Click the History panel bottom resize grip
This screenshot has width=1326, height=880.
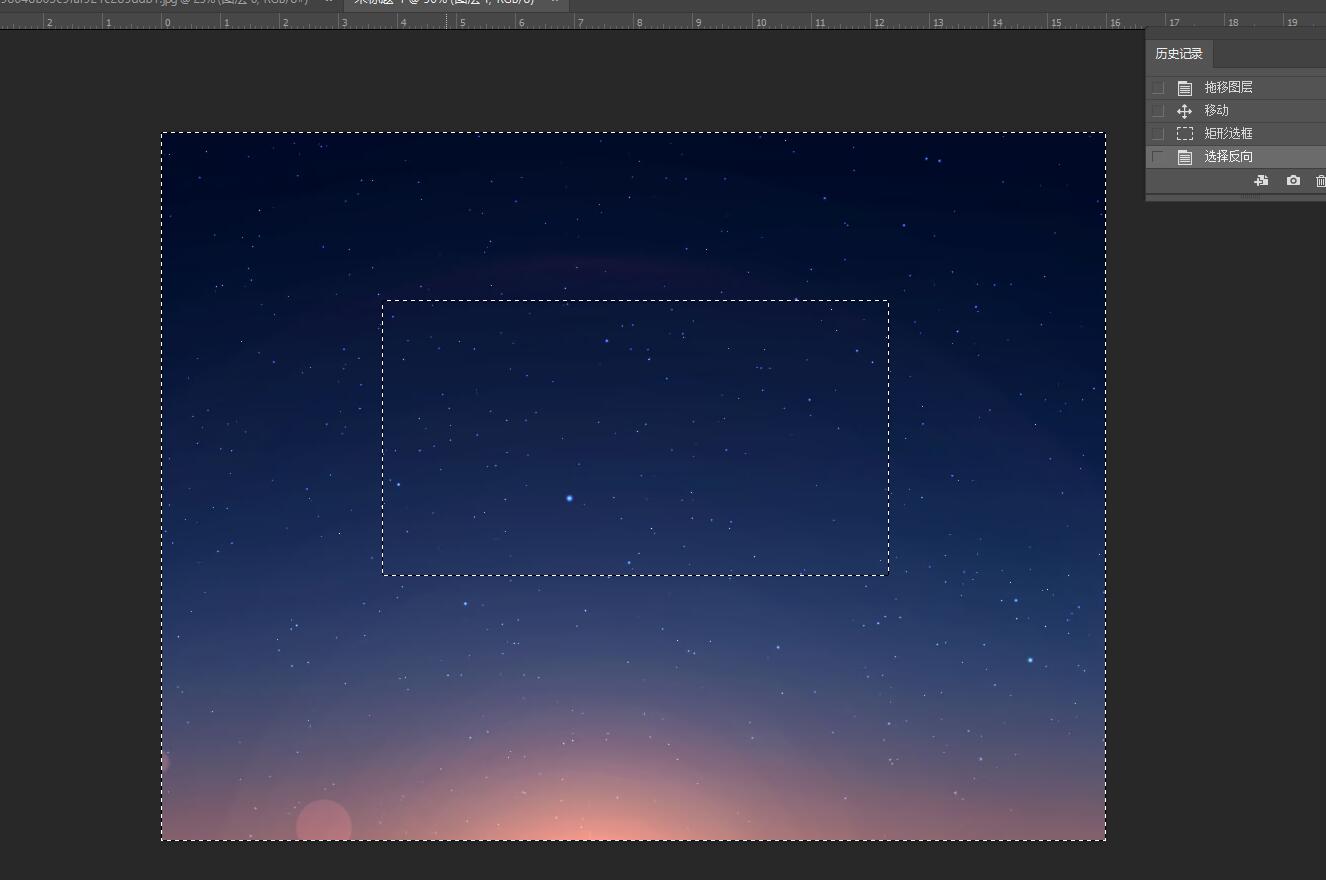coord(1250,197)
